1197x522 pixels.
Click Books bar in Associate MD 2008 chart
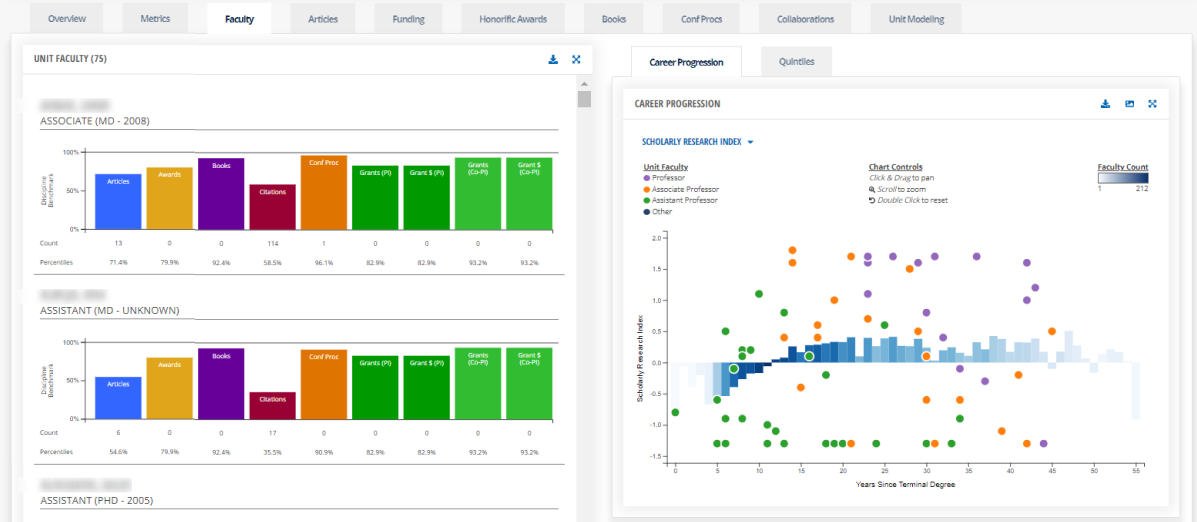pyautogui.click(x=221, y=194)
